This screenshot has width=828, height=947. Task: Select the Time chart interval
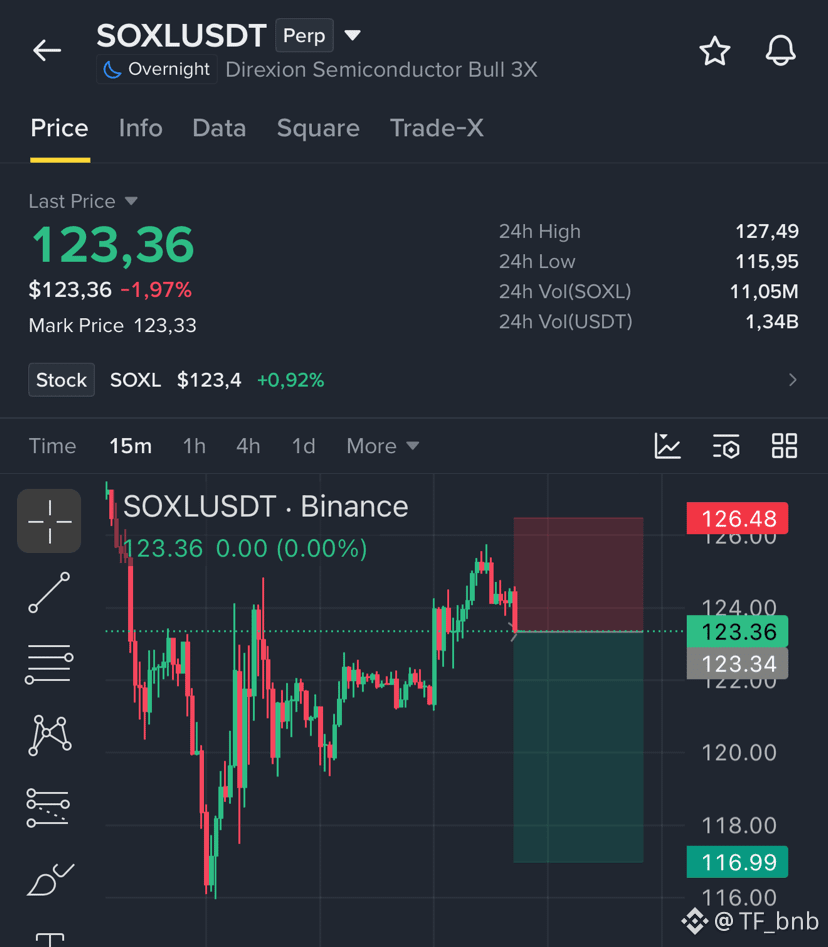[x=53, y=446]
